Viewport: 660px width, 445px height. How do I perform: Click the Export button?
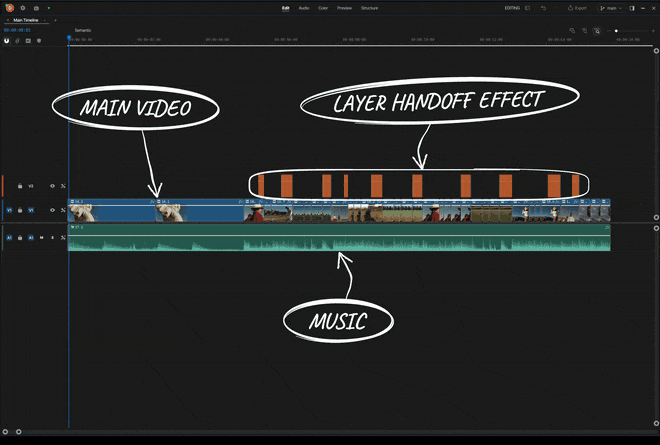click(x=577, y=8)
